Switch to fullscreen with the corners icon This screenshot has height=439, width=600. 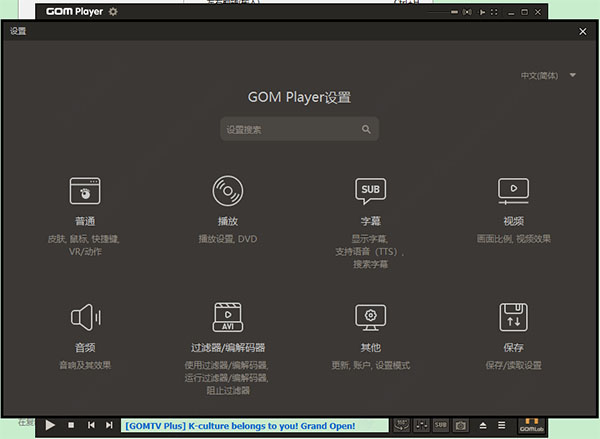[494, 12]
